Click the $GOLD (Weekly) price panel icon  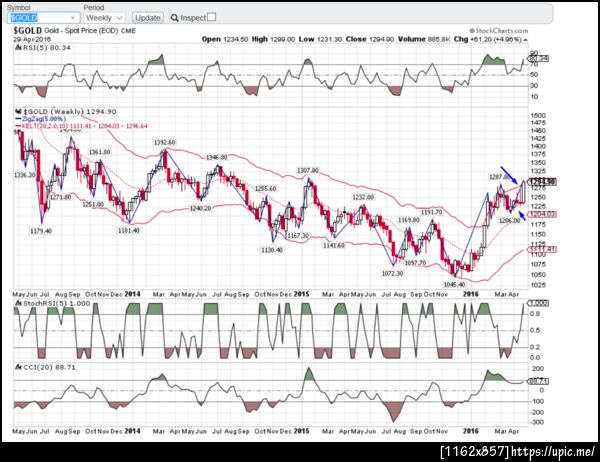coord(18,111)
